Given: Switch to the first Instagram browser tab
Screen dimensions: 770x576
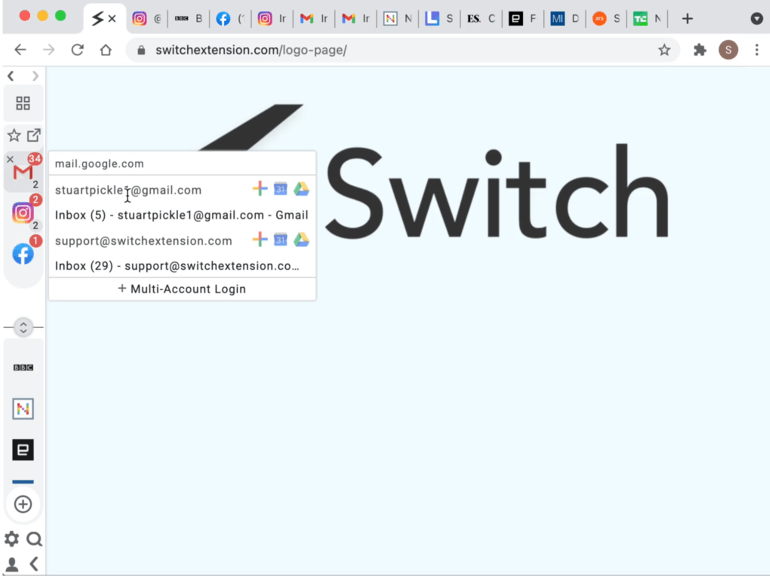Looking at the screenshot, I should 147,19.
